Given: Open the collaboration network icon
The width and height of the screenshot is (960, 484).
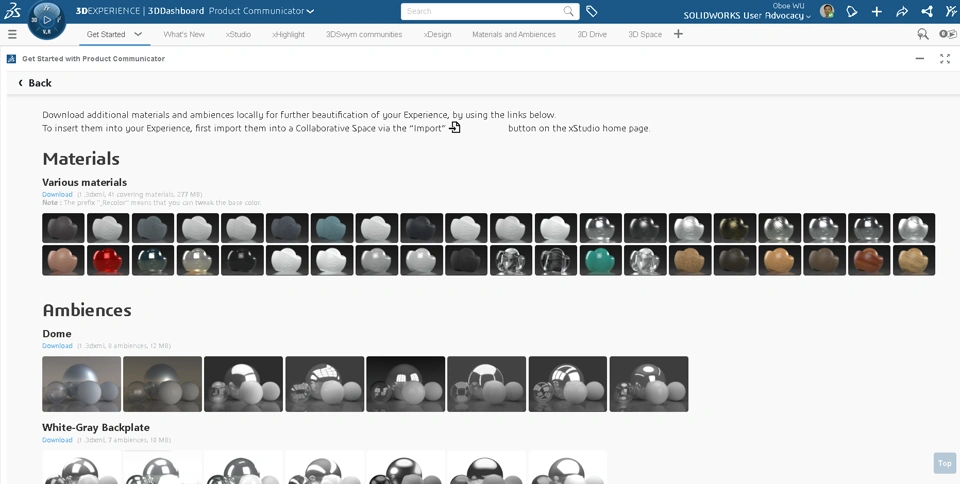Looking at the screenshot, I should pyautogui.click(x=927, y=11).
